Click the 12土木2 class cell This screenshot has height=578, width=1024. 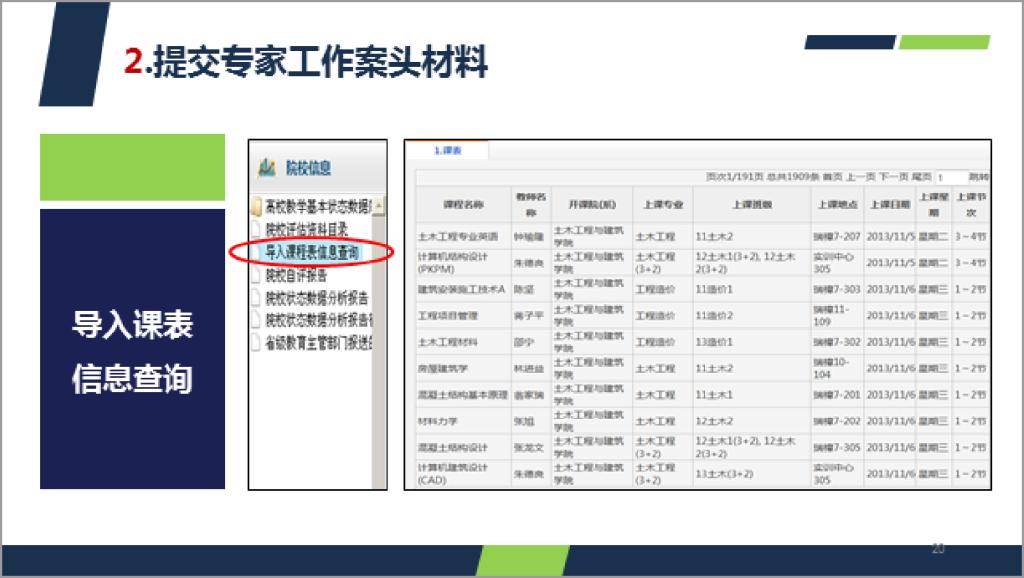tap(752, 421)
